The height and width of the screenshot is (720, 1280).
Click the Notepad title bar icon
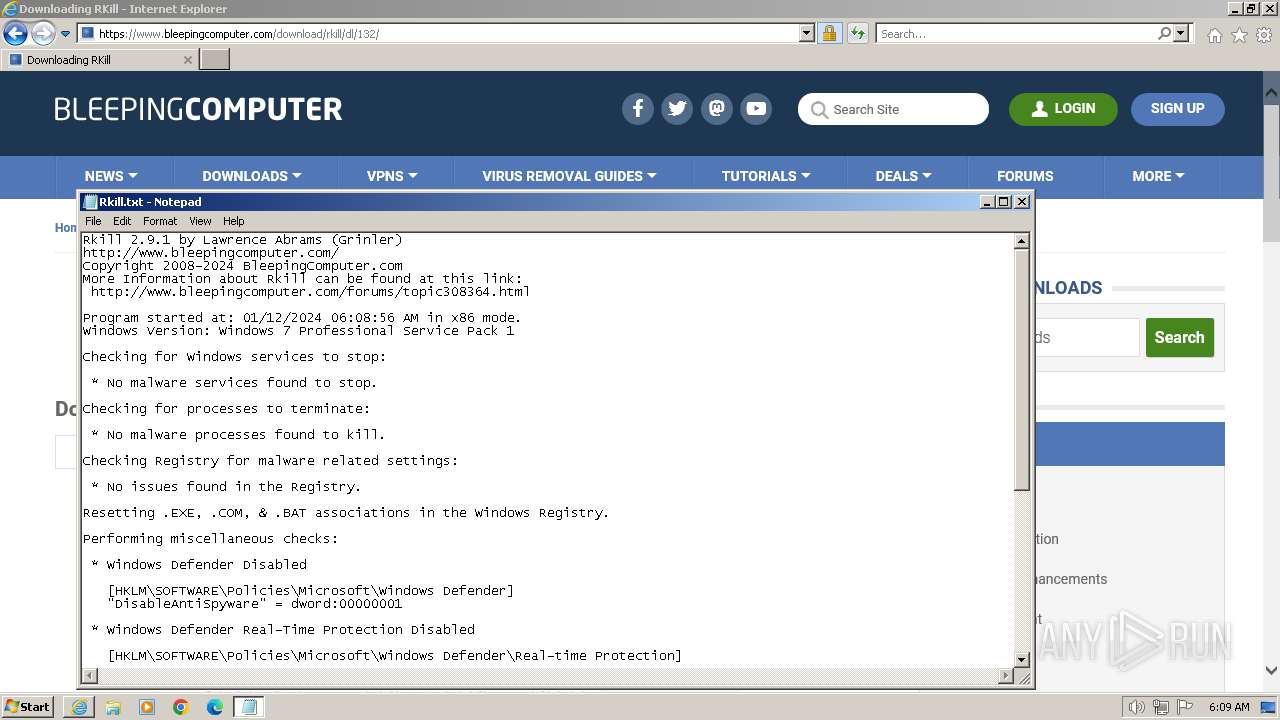(91, 202)
